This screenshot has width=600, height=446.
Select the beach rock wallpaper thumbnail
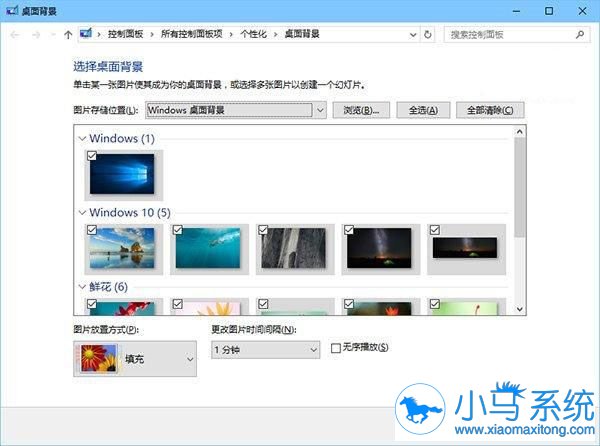coord(122,248)
